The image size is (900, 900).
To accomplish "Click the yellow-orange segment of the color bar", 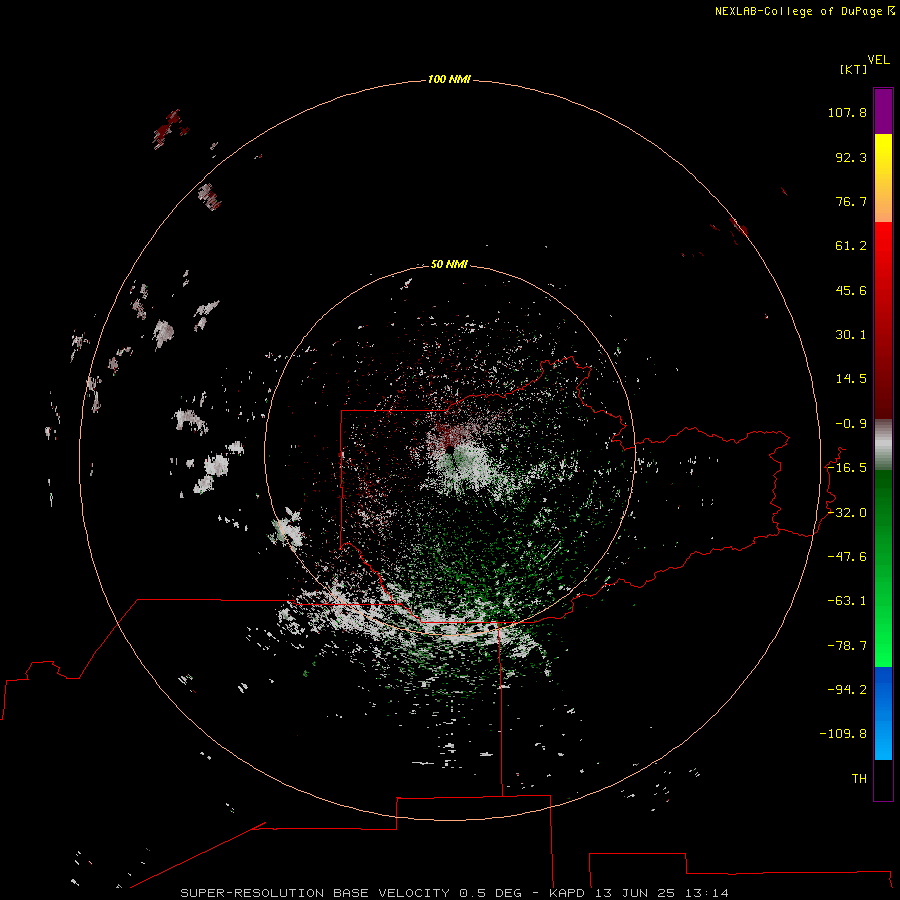I will 883,178.
